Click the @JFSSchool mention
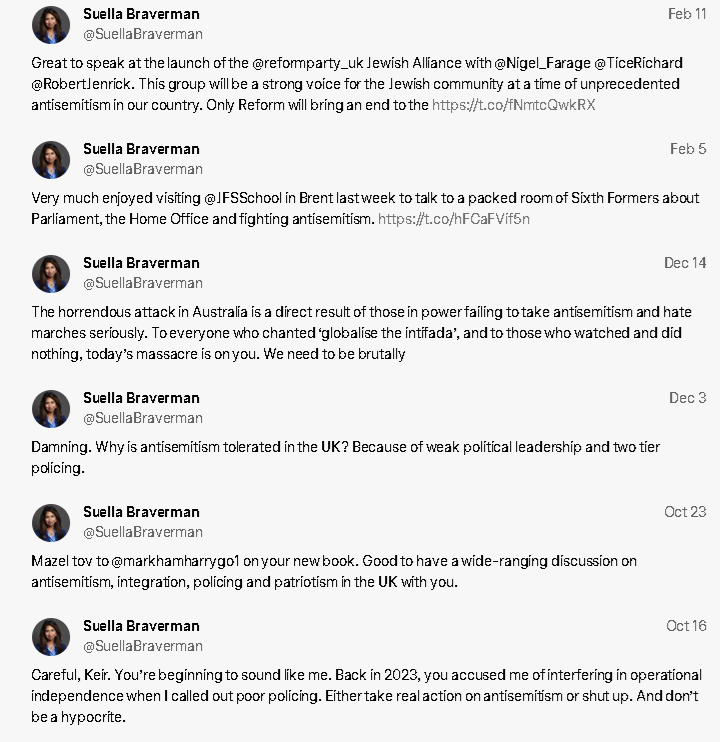Image resolution: width=720 pixels, height=742 pixels. 243,198
